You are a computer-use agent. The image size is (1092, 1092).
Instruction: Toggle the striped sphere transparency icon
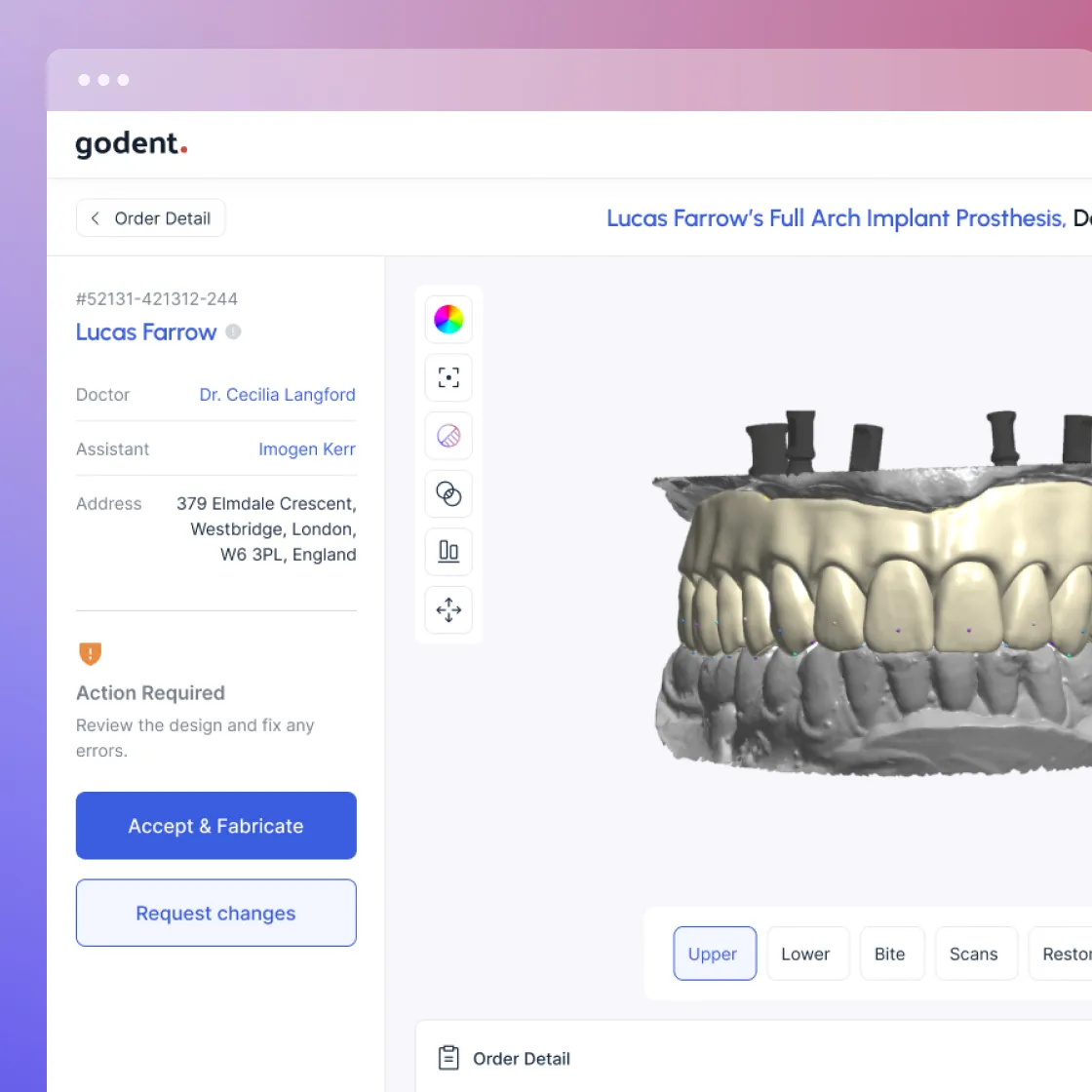pyautogui.click(x=448, y=436)
